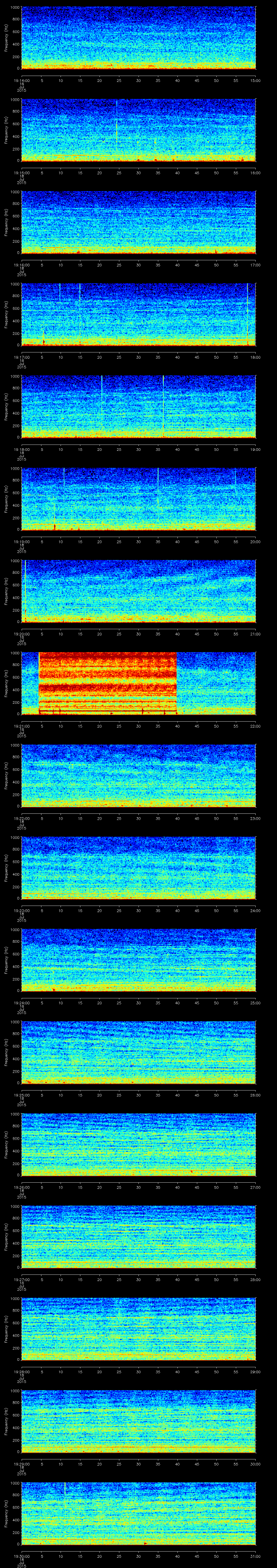Select the spectrogram panel starting at 19:14:00
The height and width of the screenshot is (1568, 277).
138,38
